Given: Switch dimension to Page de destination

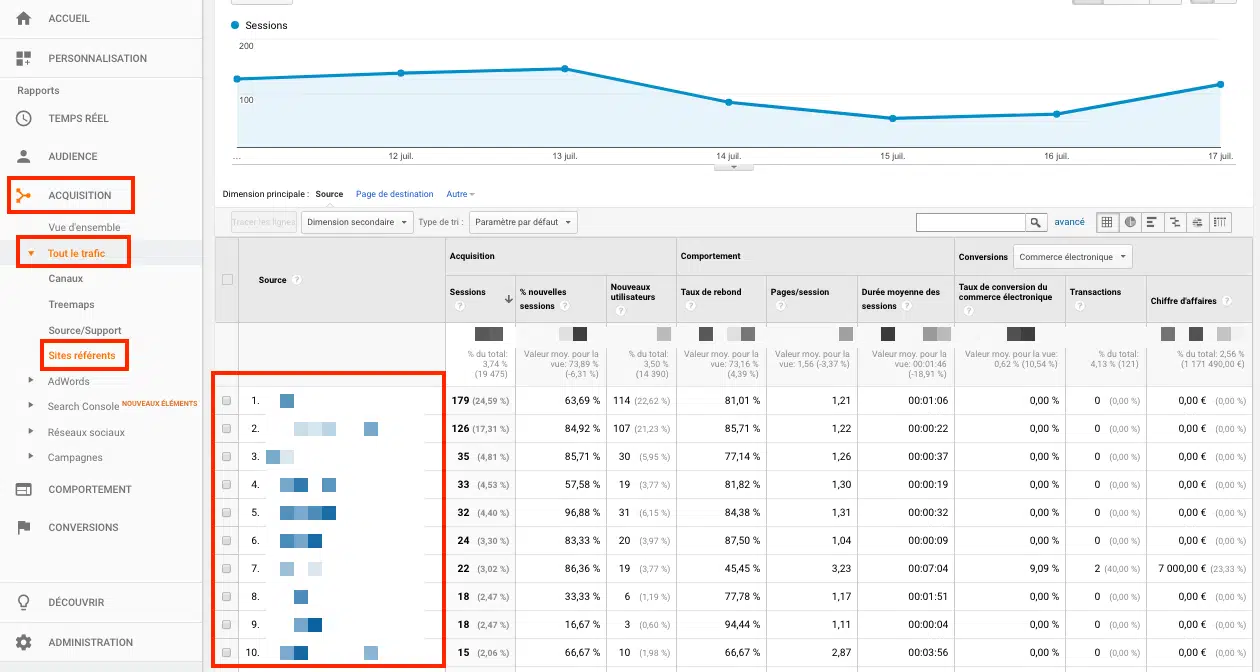Looking at the screenshot, I should click(394, 194).
